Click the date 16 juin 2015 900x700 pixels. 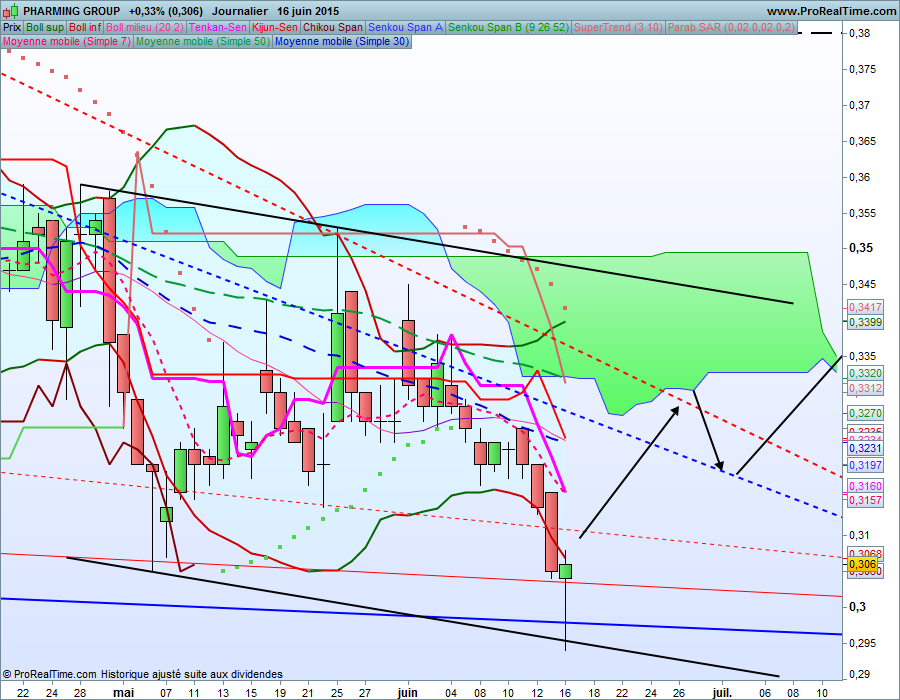coord(308,11)
